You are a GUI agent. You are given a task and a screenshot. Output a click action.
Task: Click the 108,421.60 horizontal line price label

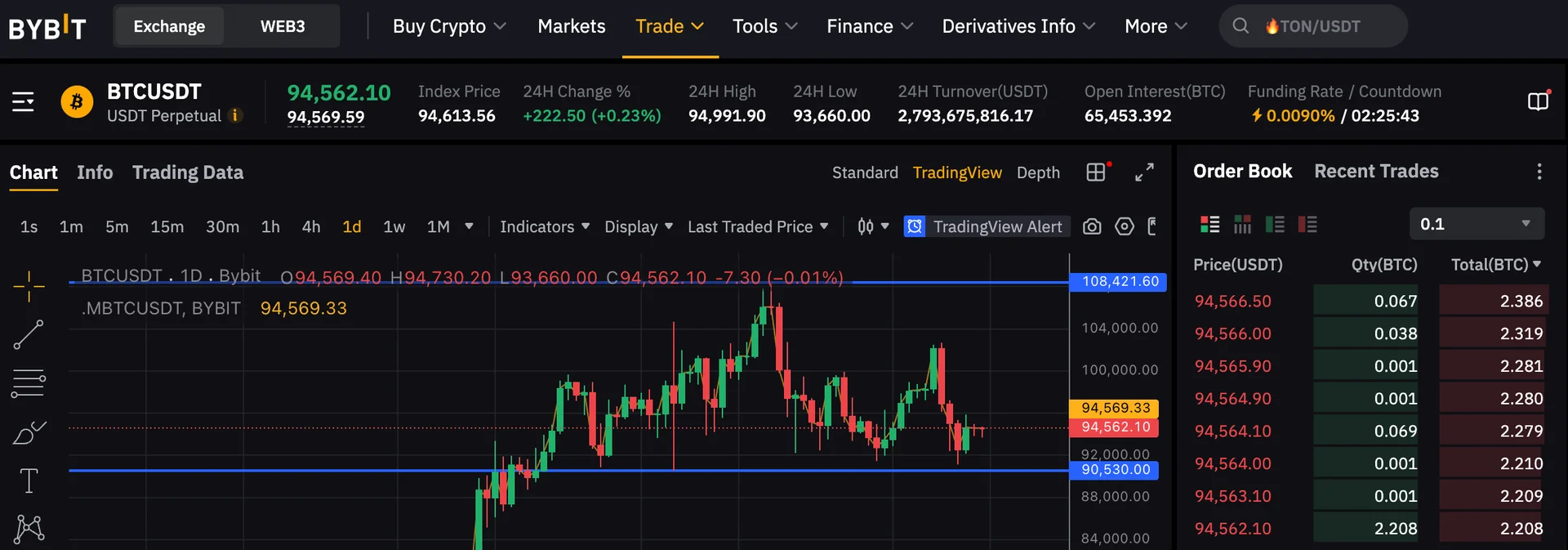(1119, 282)
